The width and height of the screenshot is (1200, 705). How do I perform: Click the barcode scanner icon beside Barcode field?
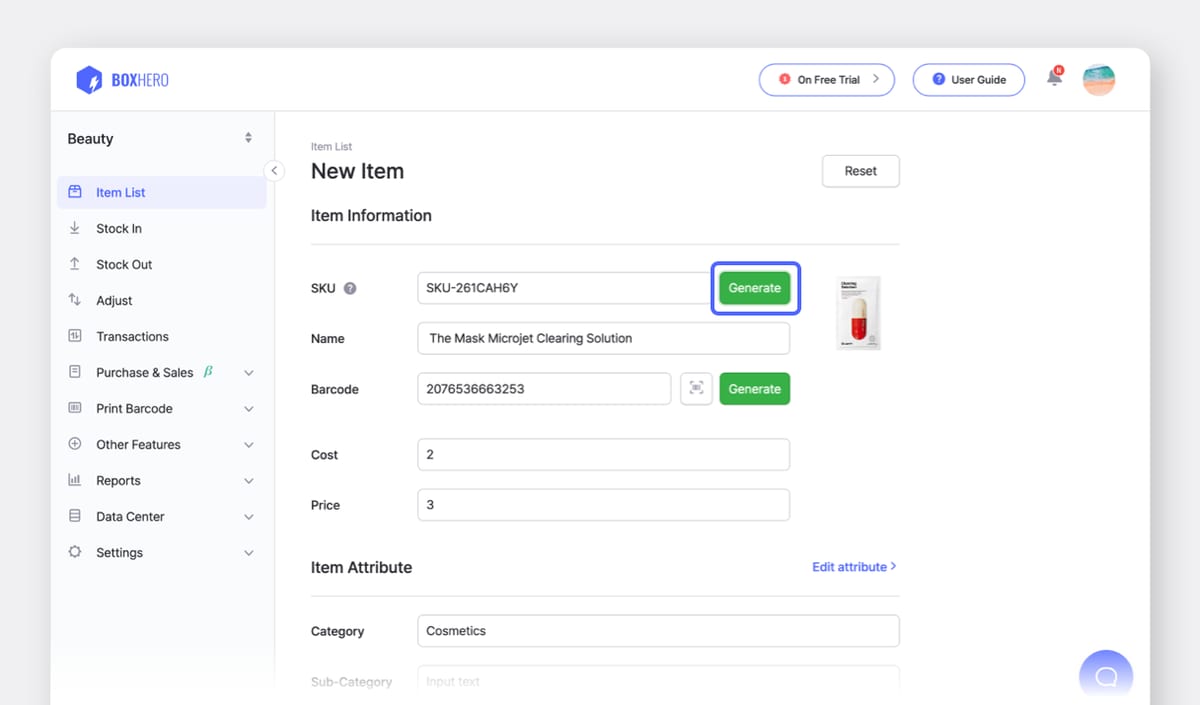[x=696, y=389]
